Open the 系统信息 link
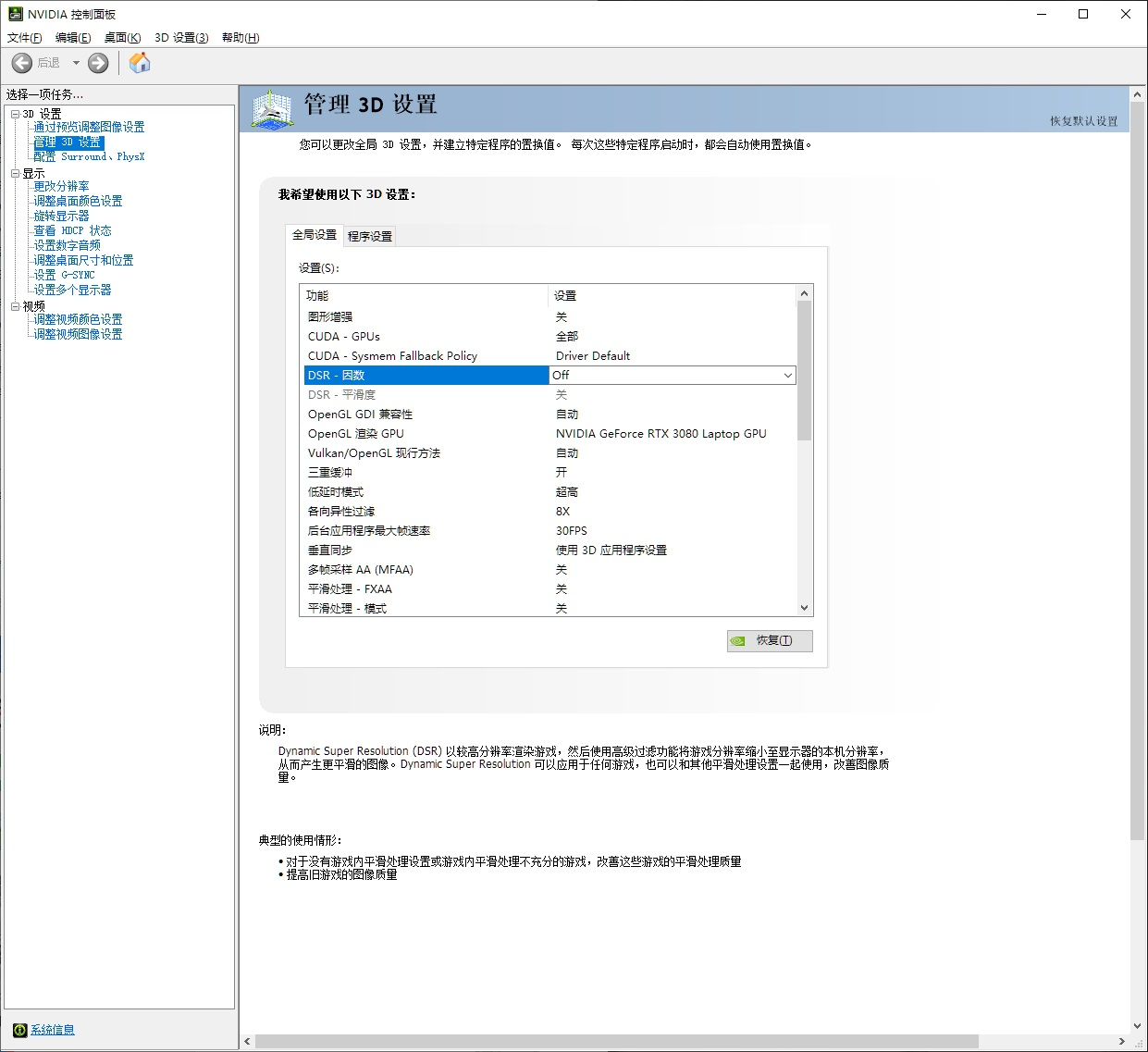 click(53, 1030)
